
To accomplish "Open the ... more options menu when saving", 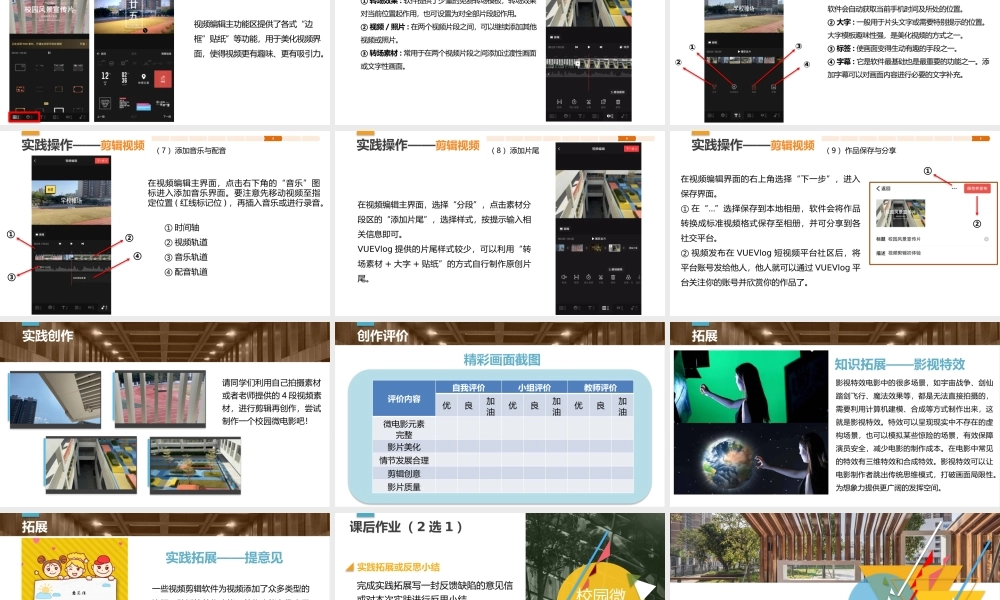I will (955, 188).
